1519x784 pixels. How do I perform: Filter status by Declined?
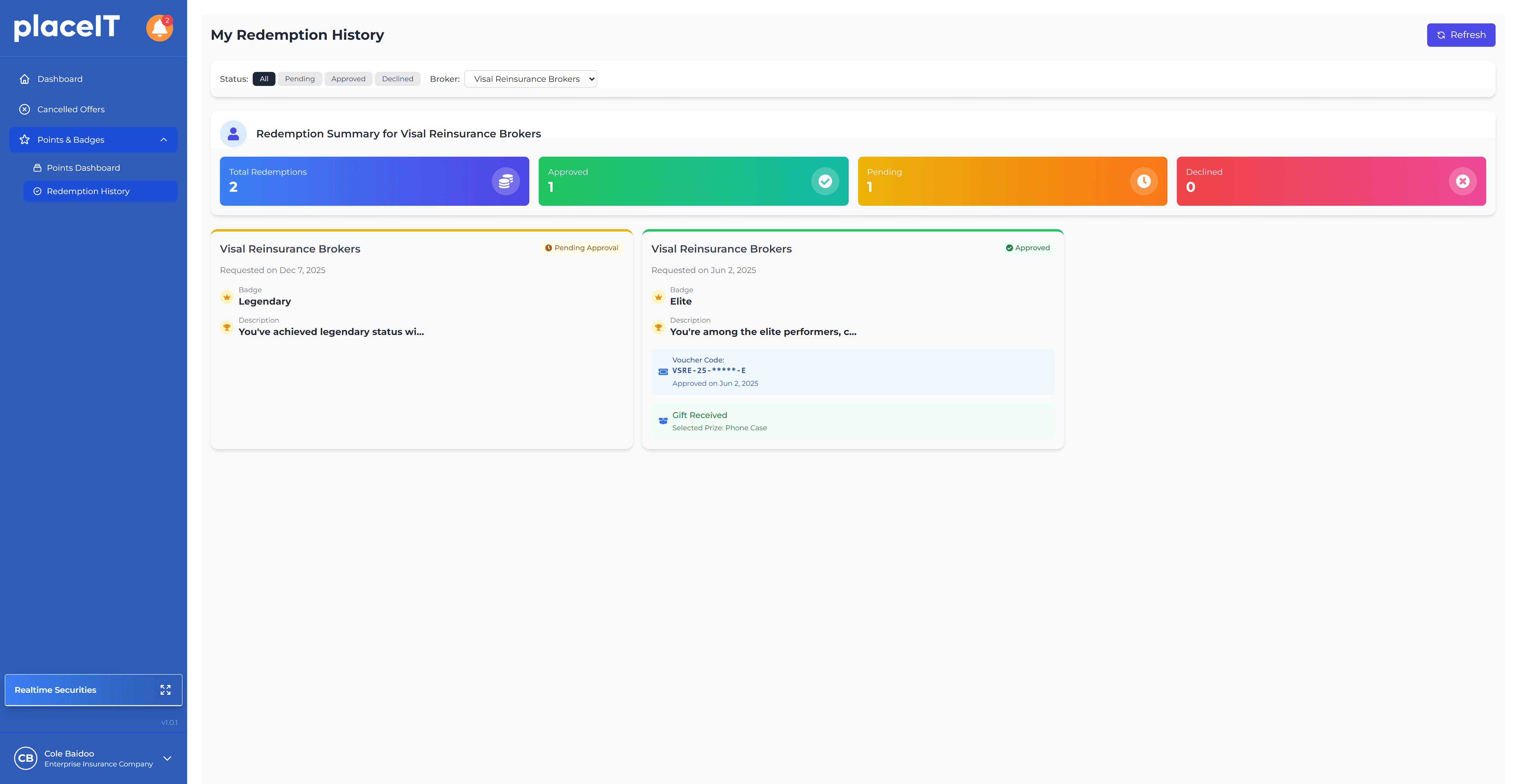click(x=397, y=79)
